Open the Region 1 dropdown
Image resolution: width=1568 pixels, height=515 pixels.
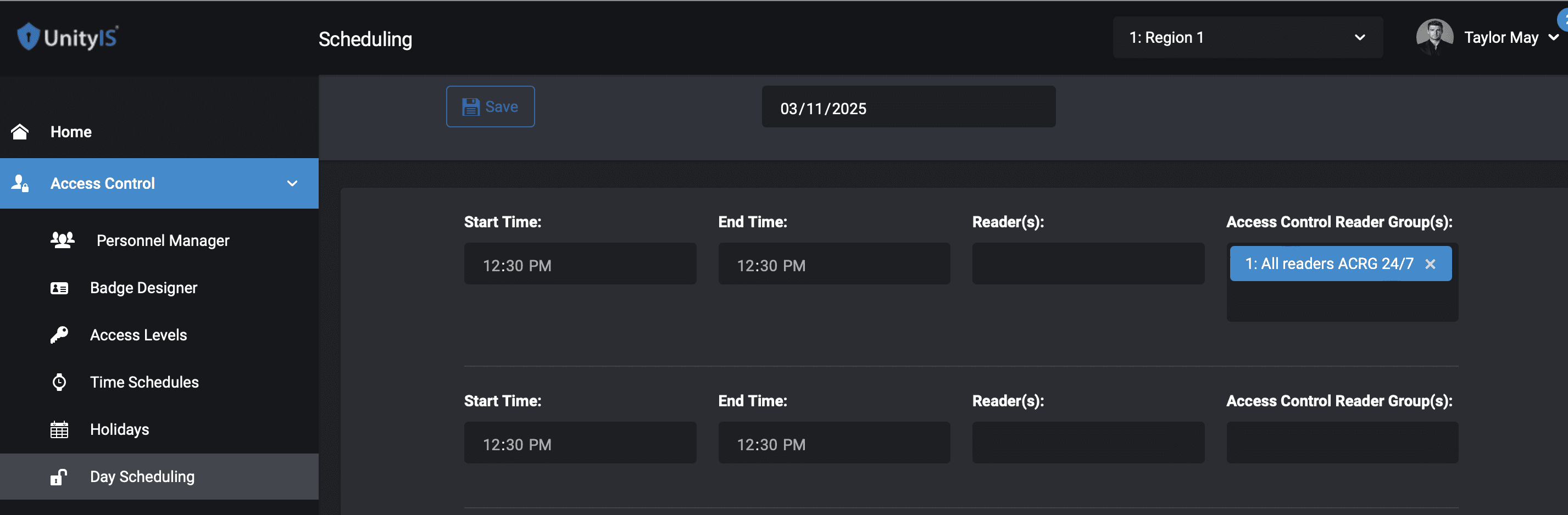click(1248, 38)
